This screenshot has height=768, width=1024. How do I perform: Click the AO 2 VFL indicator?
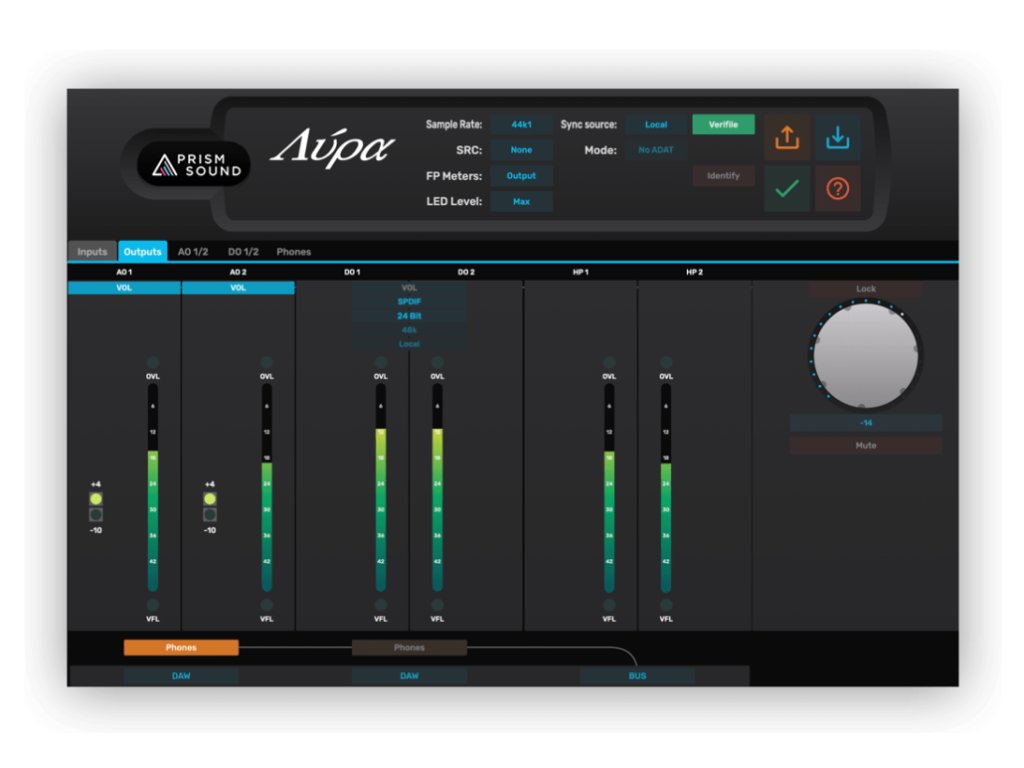tap(266, 605)
